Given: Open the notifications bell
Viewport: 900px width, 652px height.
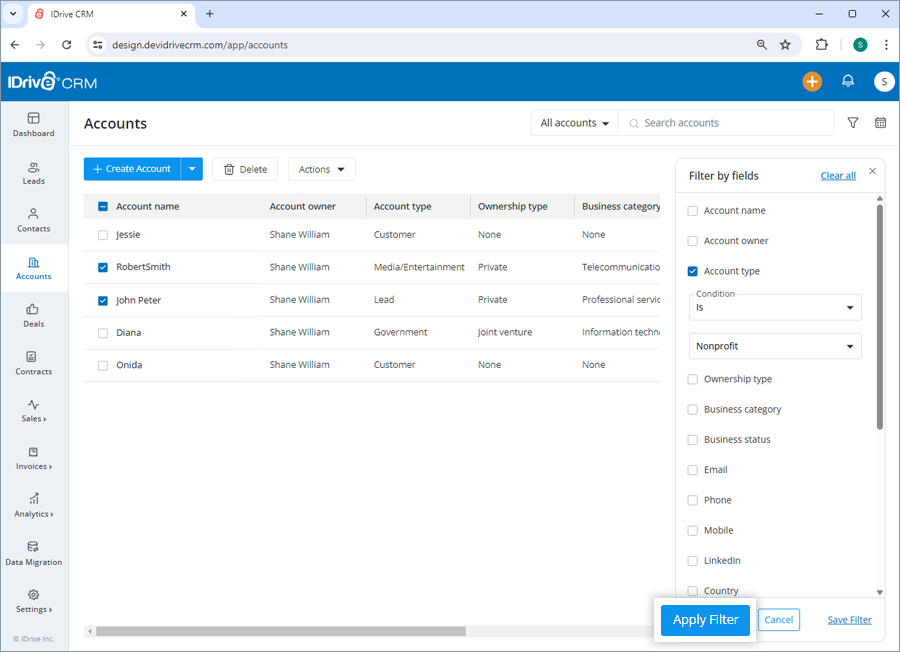Looking at the screenshot, I should tap(848, 81).
